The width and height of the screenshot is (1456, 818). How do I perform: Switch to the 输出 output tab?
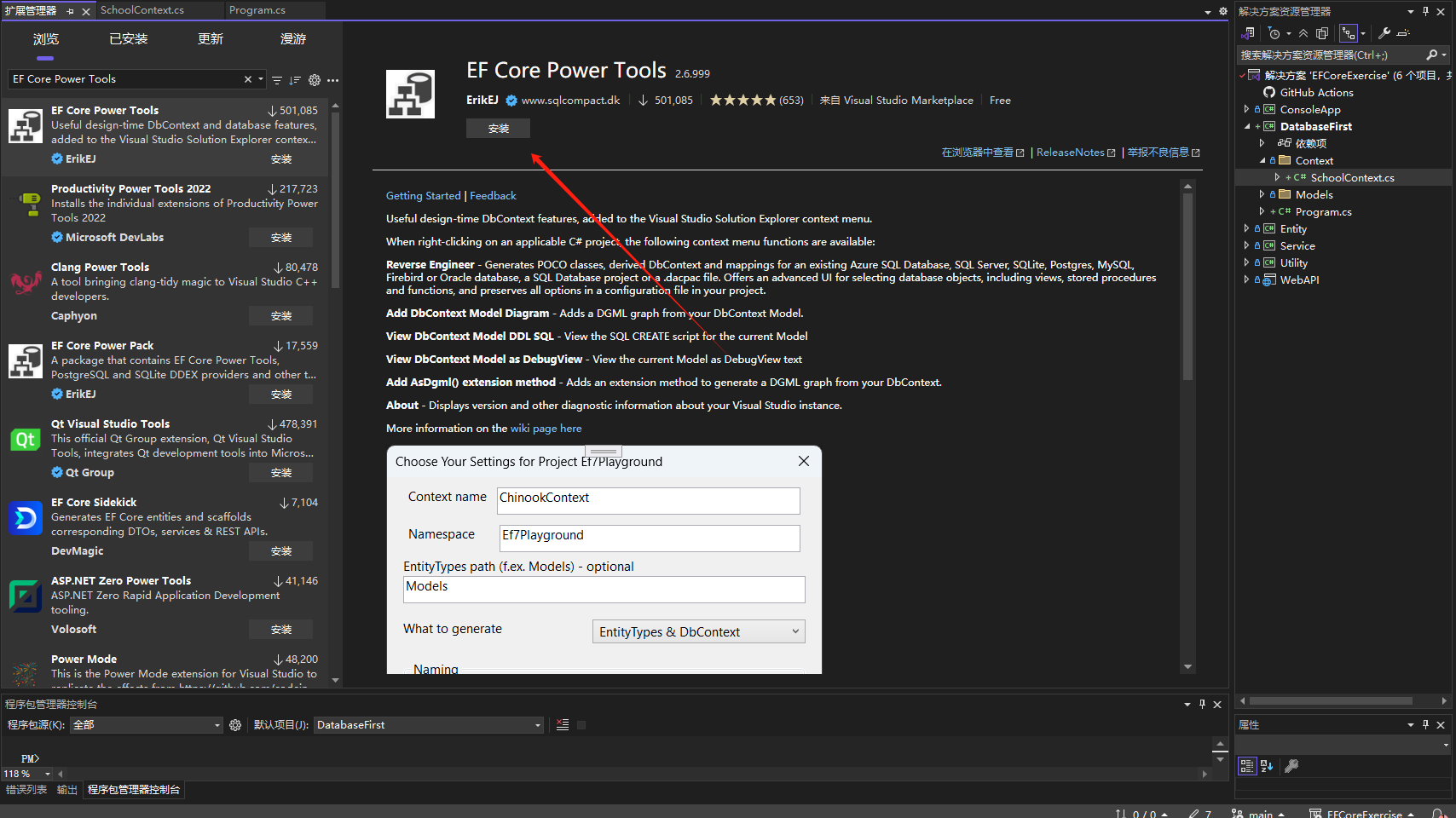[67, 790]
